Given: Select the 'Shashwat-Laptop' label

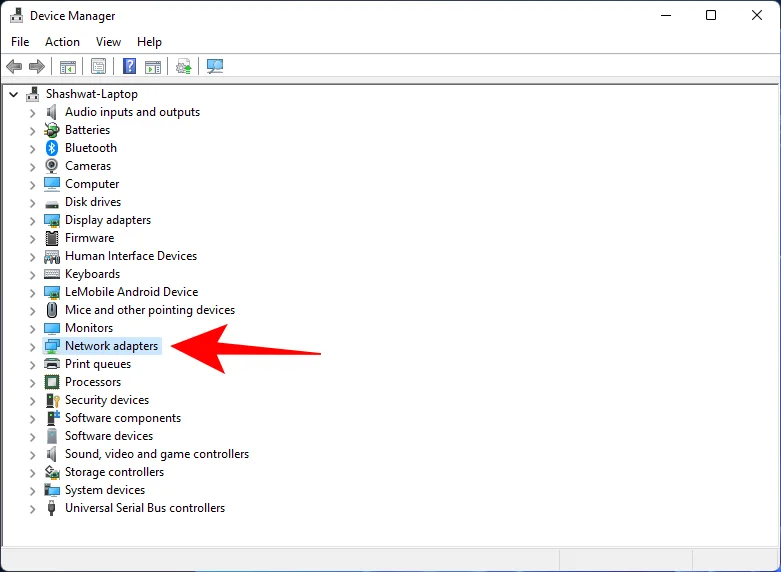Looking at the screenshot, I should [92, 94].
